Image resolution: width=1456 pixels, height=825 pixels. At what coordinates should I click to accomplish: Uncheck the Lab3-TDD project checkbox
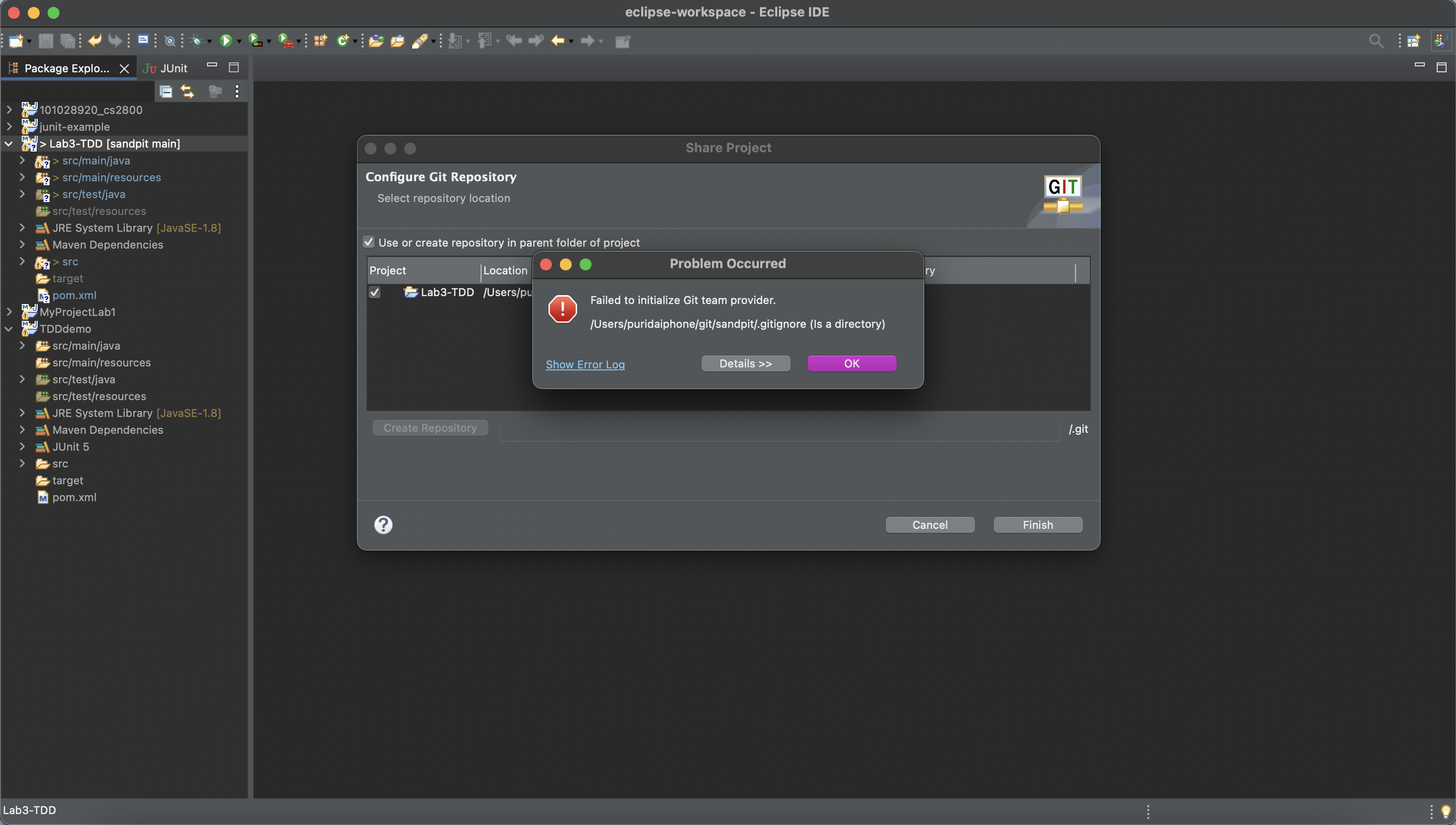coord(375,292)
